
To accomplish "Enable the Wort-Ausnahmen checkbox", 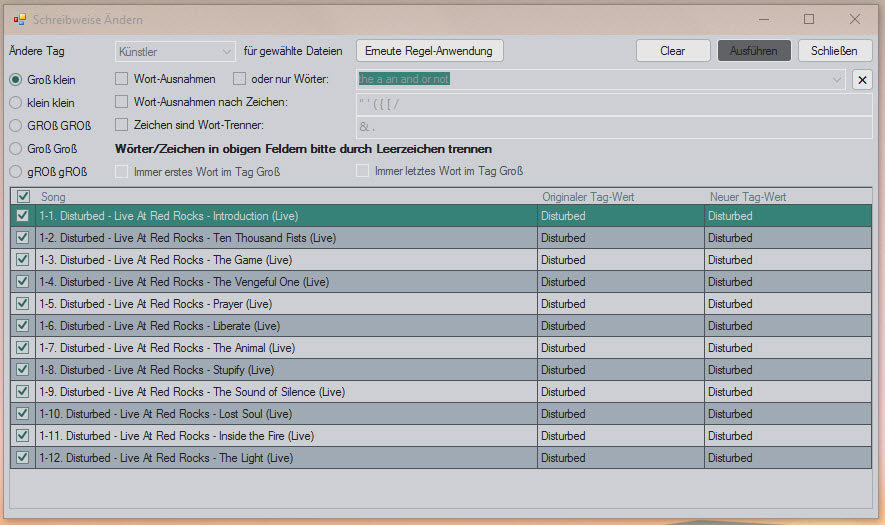I will (x=121, y=78).
